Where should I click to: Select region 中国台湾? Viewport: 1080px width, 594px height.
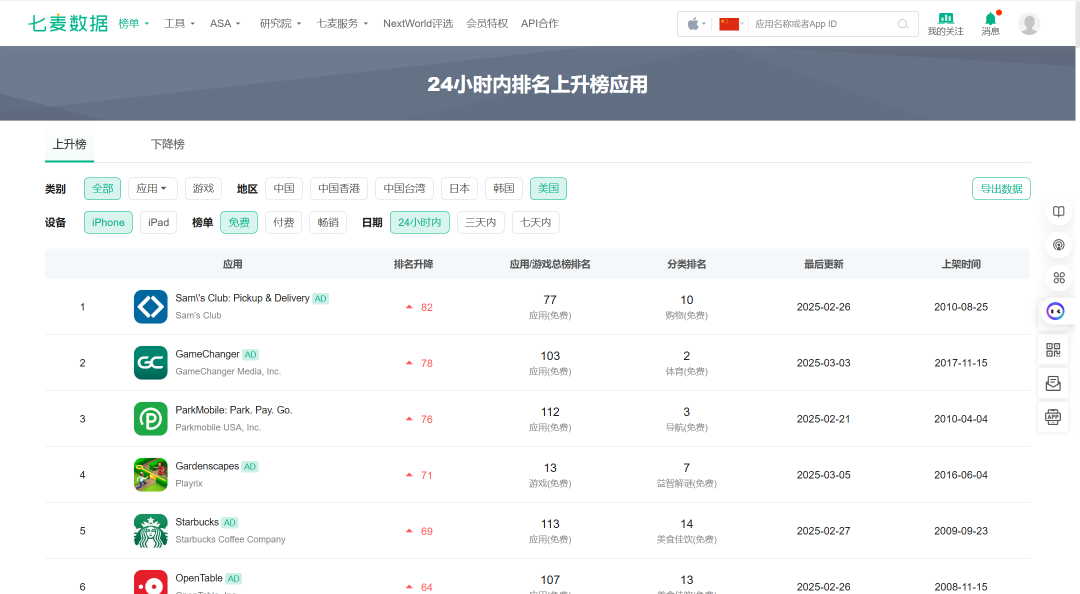[404, 188]
